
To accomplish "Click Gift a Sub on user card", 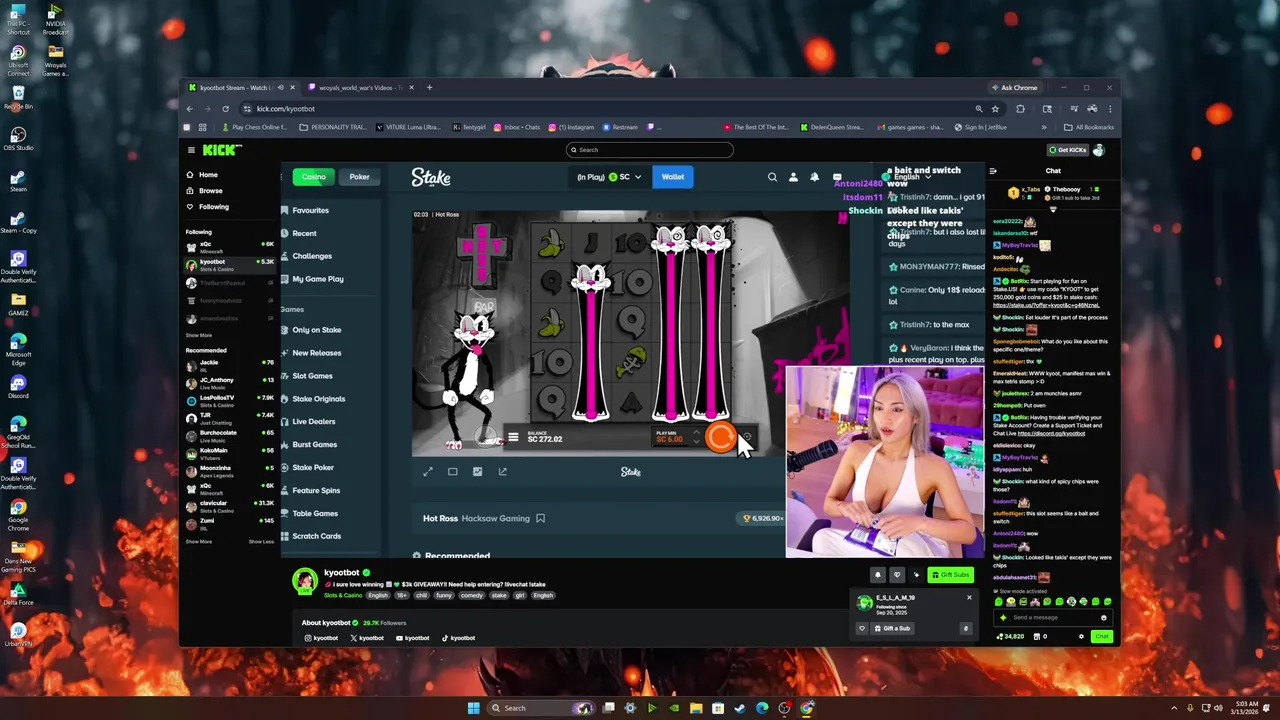I will (891, 628).
